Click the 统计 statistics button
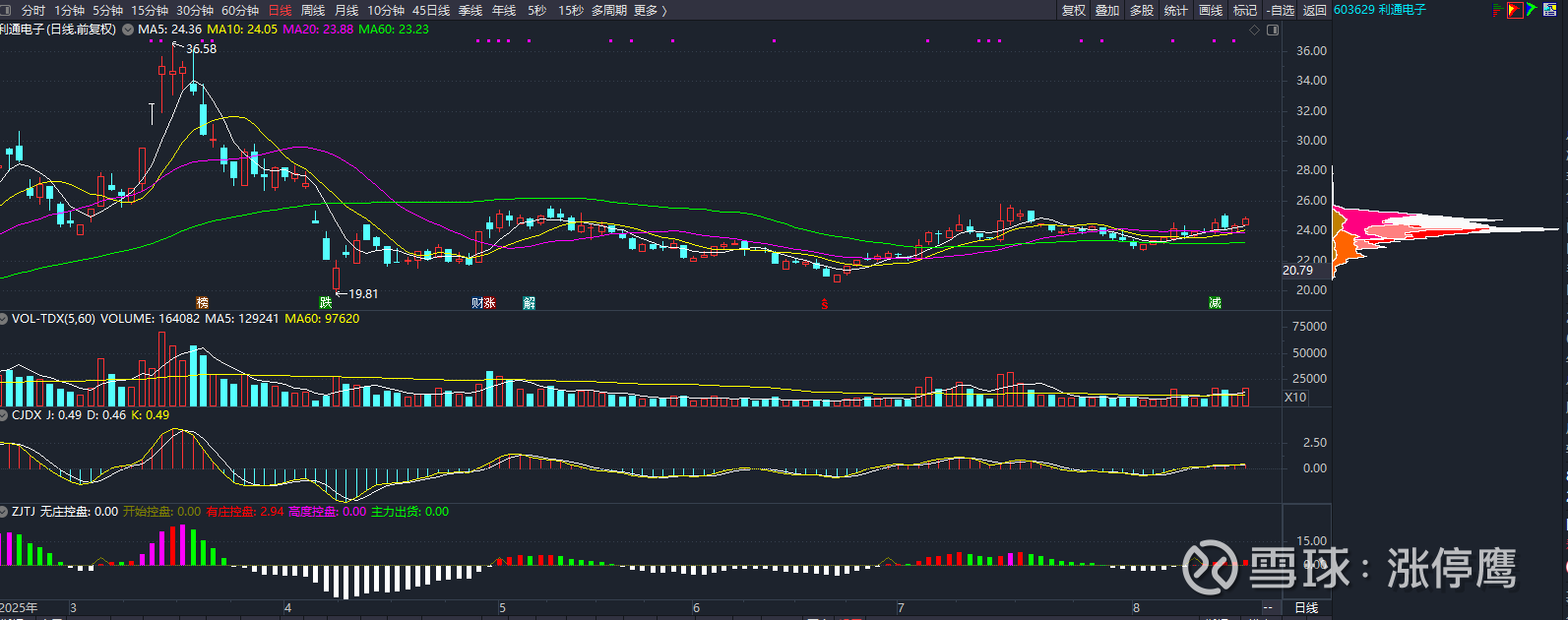The image size is (1568, 620). coord(1176,10)
